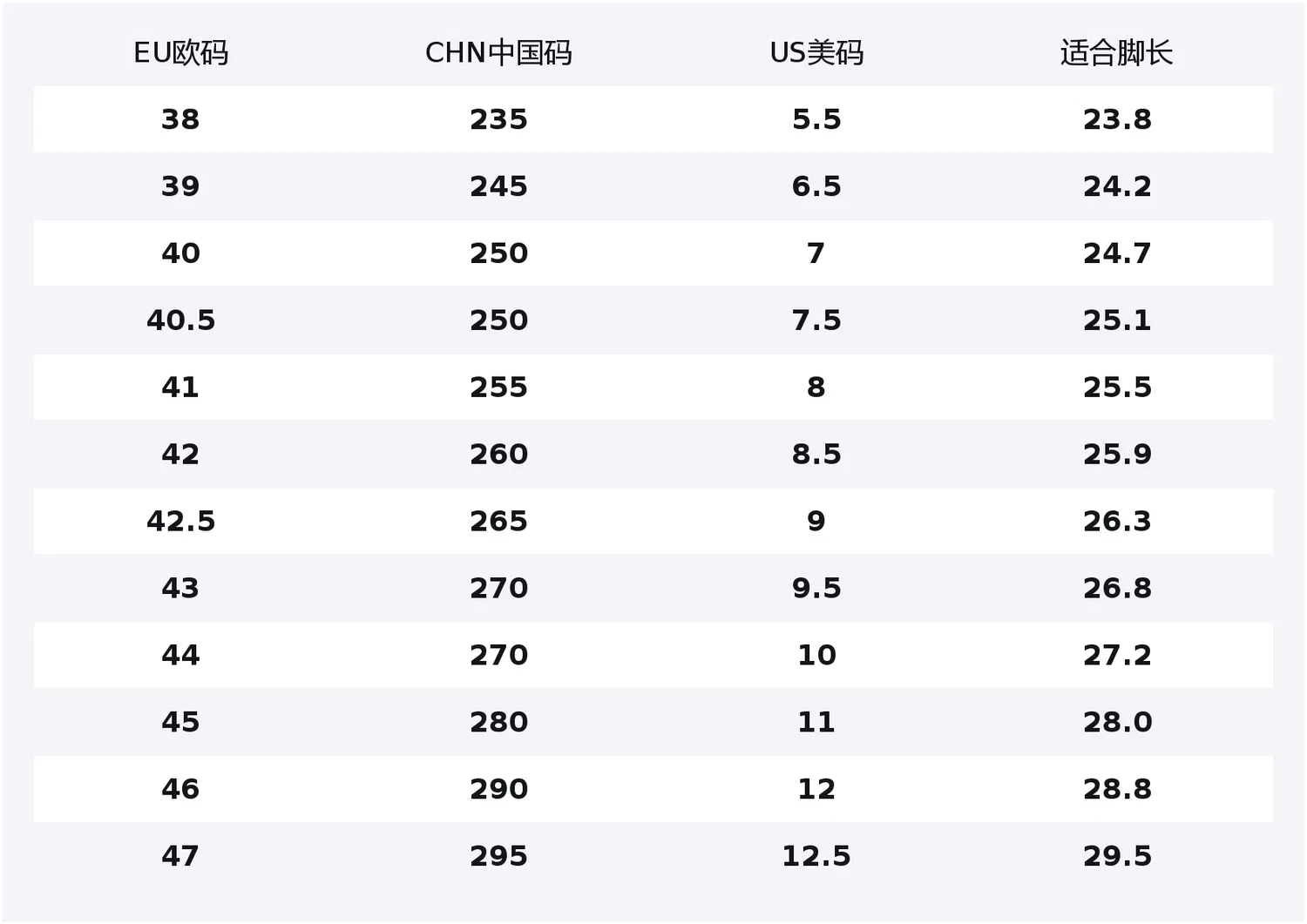Viewport: 1307px width, 924px height.
Task: Click US size 5.5 value
Action: point(816,119)
